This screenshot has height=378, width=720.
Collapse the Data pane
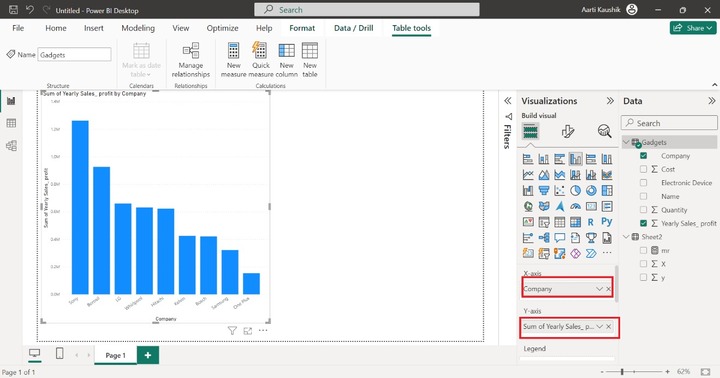coord(711,101)
